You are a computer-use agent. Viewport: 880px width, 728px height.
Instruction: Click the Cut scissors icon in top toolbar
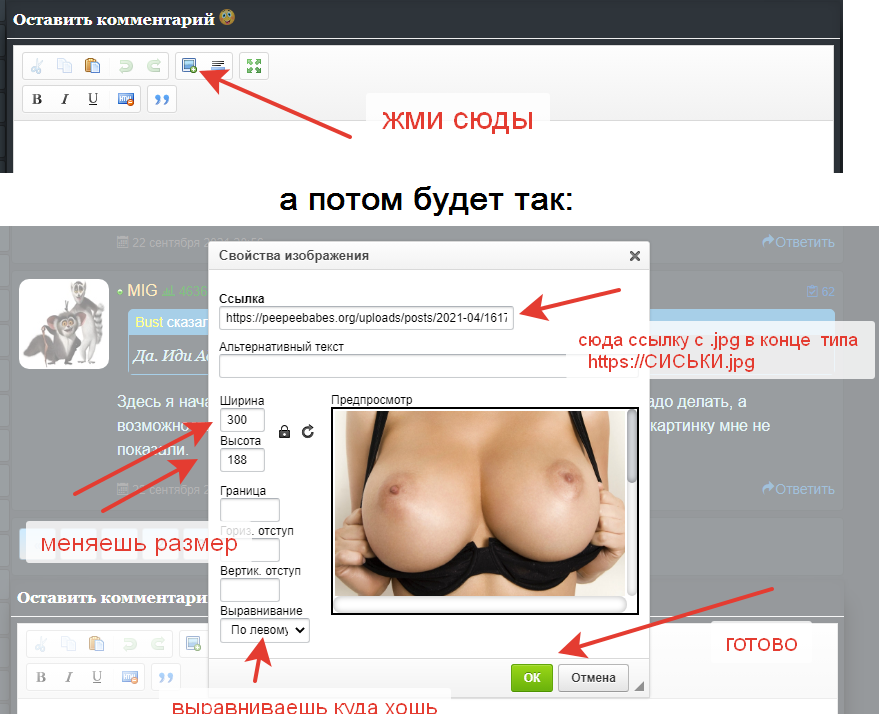(37, 66)
